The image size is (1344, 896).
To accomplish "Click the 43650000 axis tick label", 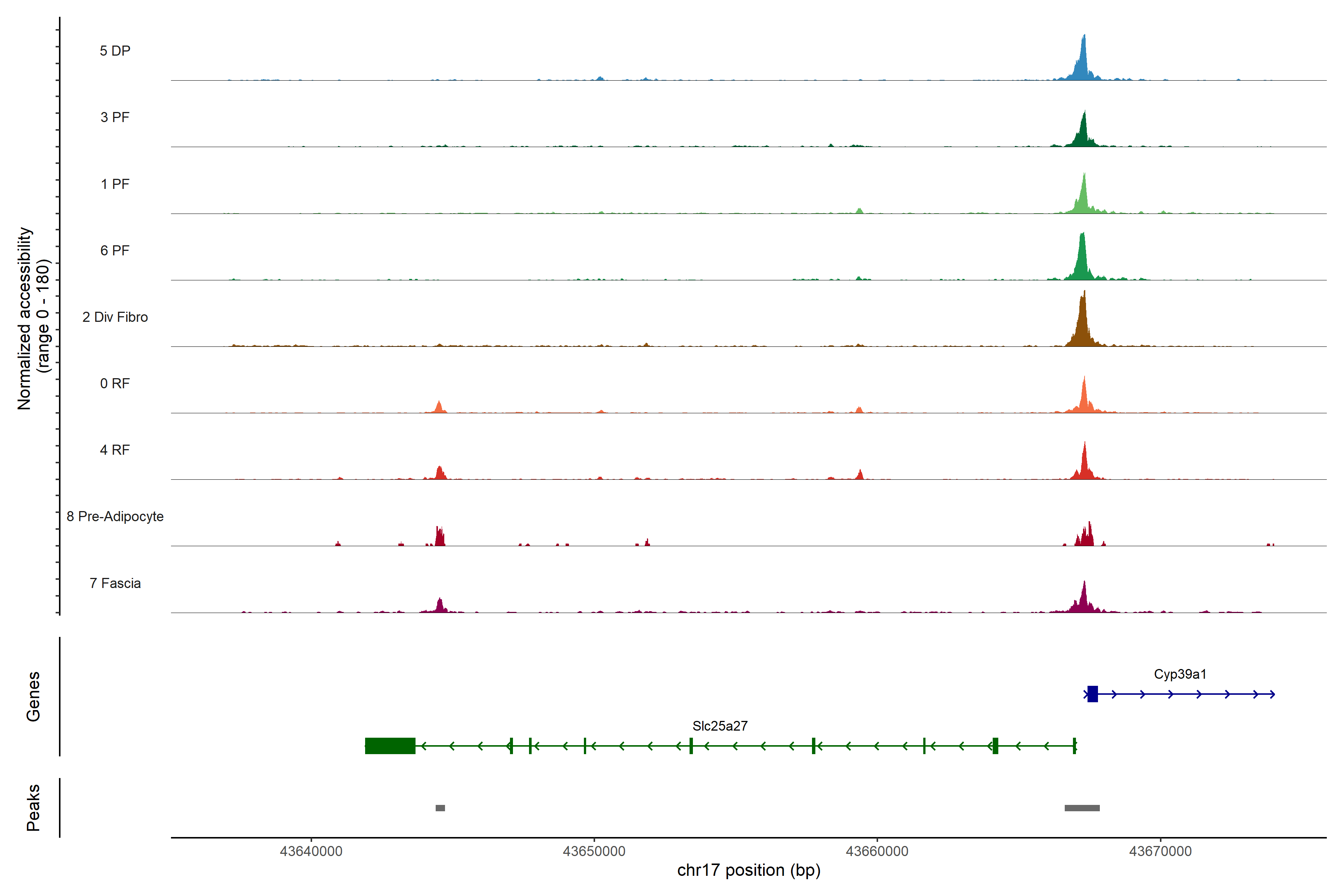I will 594,851.
